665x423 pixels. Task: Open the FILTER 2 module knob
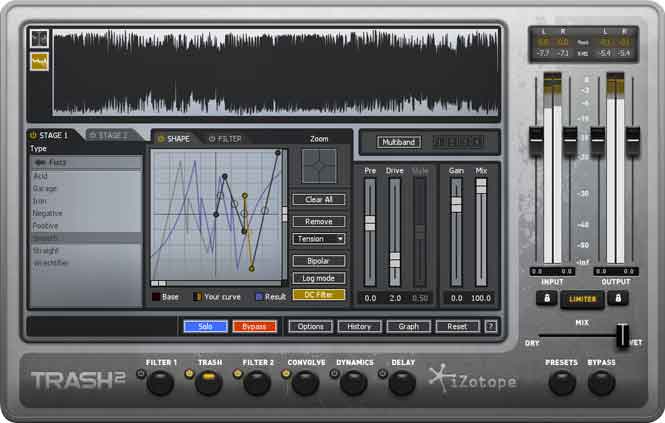[x=257, y=383]
